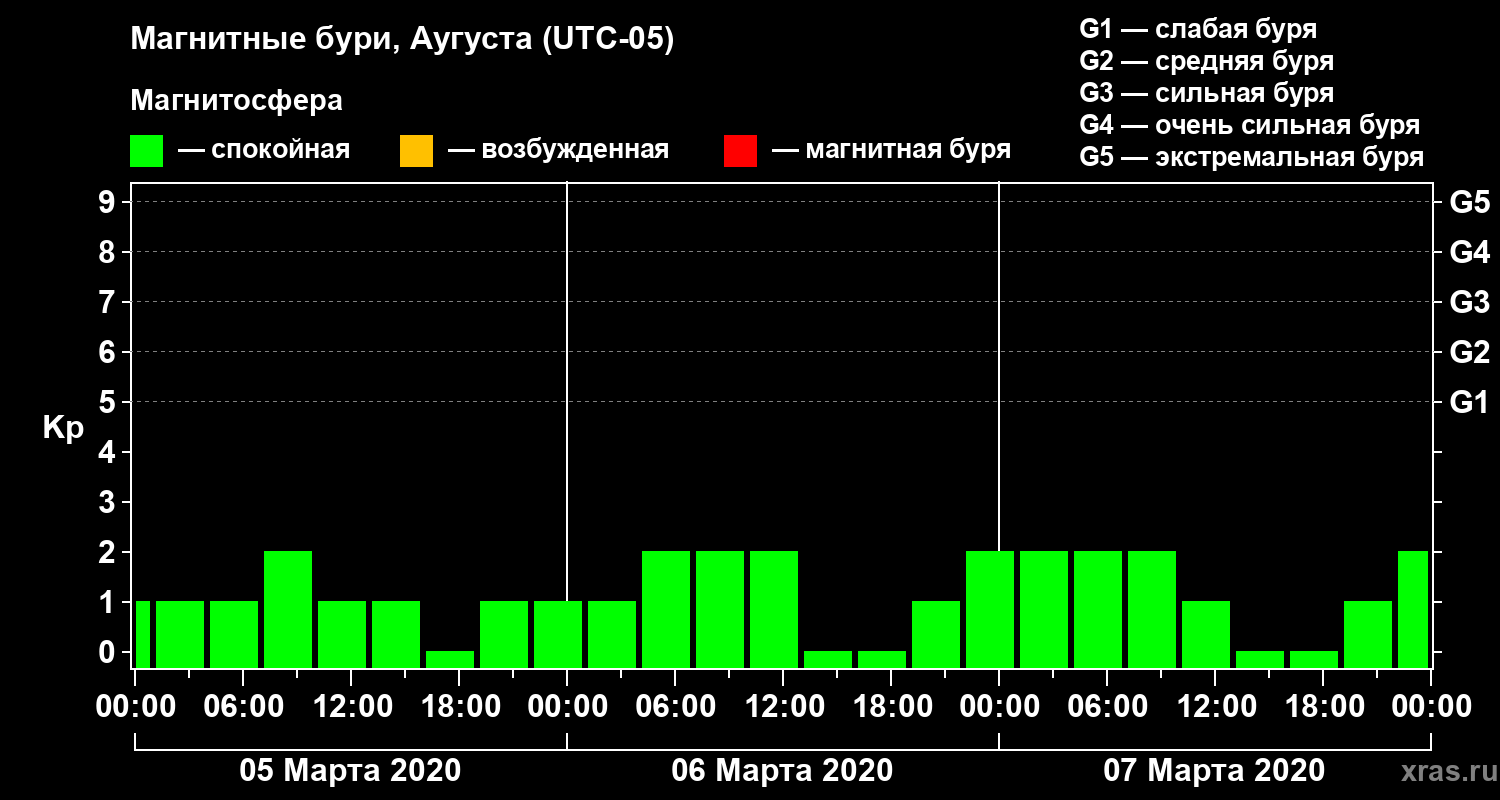Click the green спокойная legend swatch
The image size is (1500, 800).
coord(147,151)
